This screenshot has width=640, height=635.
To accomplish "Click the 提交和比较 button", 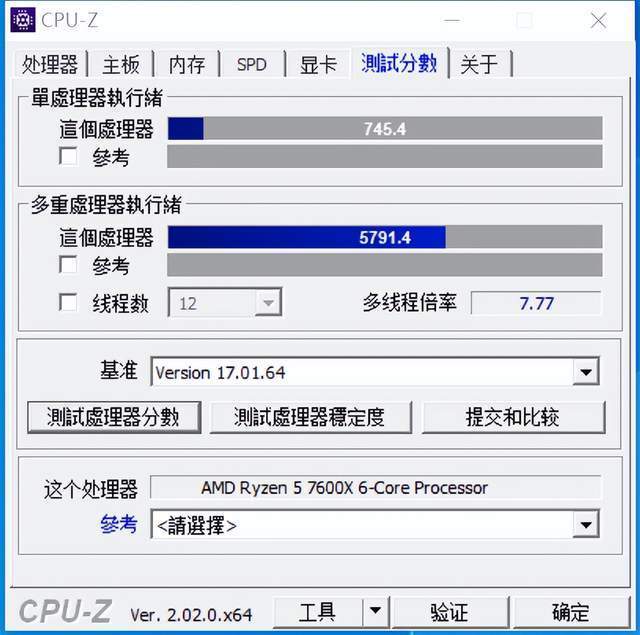I will point(513,417).
